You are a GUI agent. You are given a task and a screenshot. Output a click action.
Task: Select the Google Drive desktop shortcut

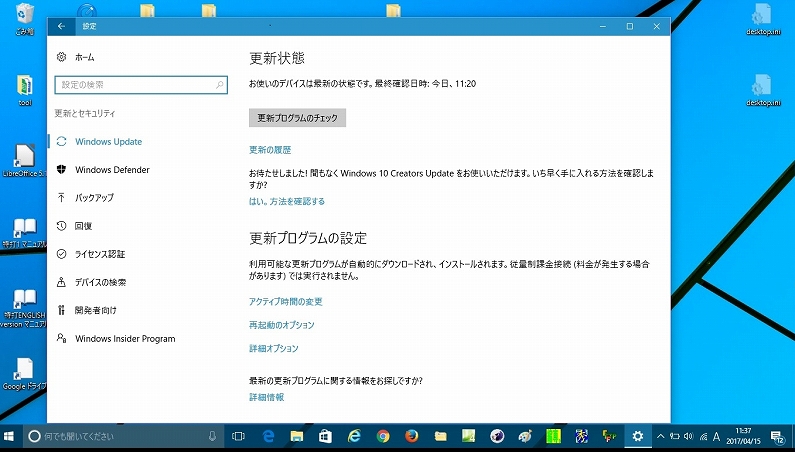click(x=24, y=373)
